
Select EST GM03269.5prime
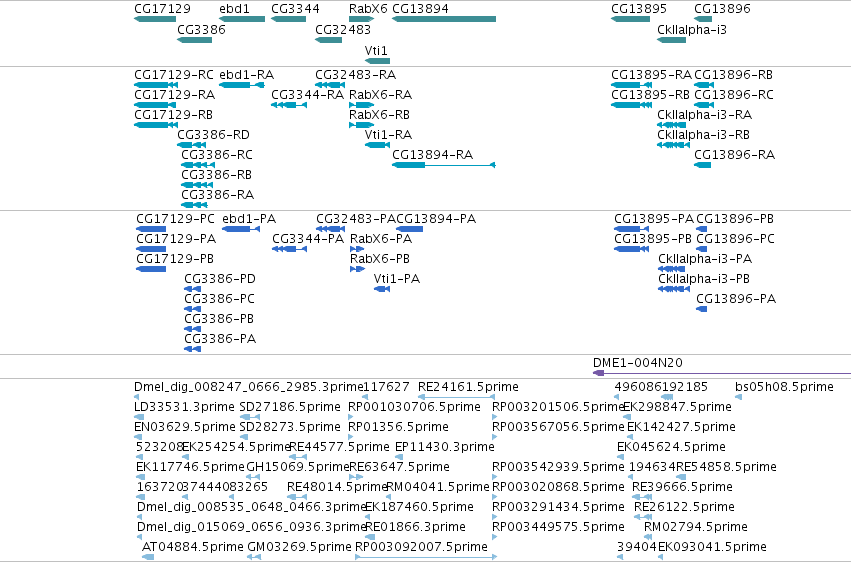click(x=254, y=557)
